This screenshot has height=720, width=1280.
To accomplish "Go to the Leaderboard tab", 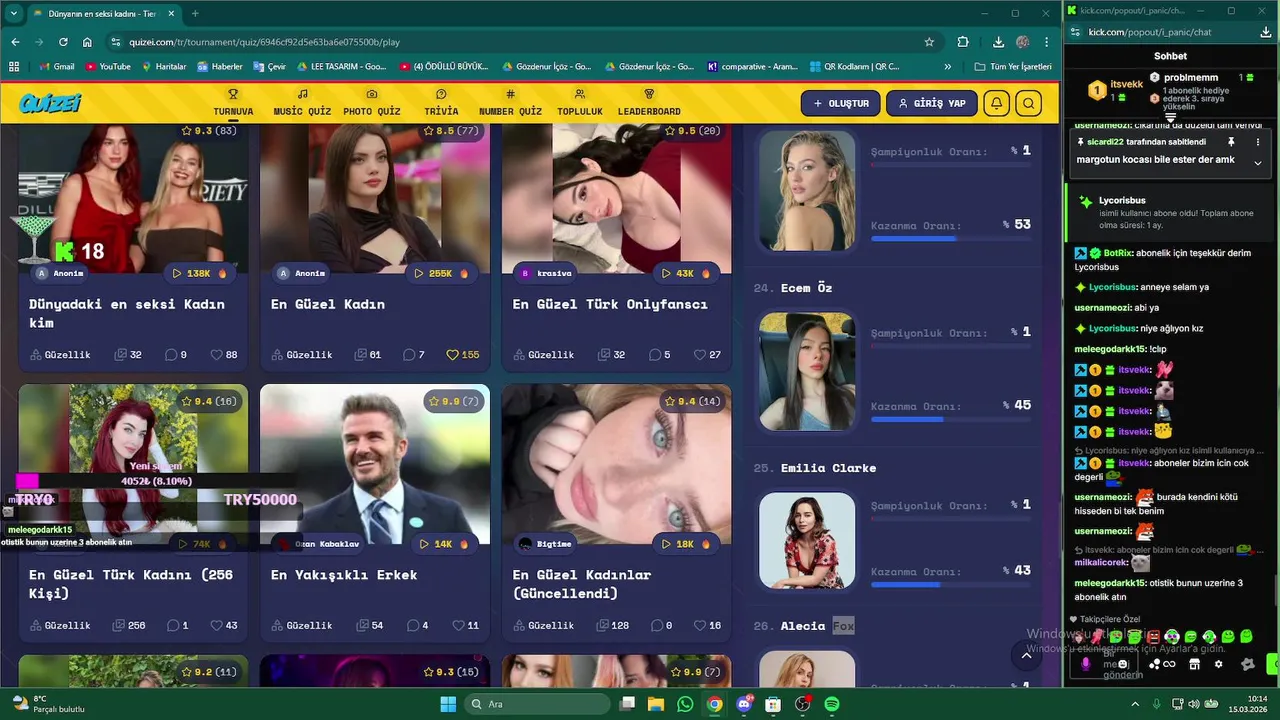I will tap(649, 103).
